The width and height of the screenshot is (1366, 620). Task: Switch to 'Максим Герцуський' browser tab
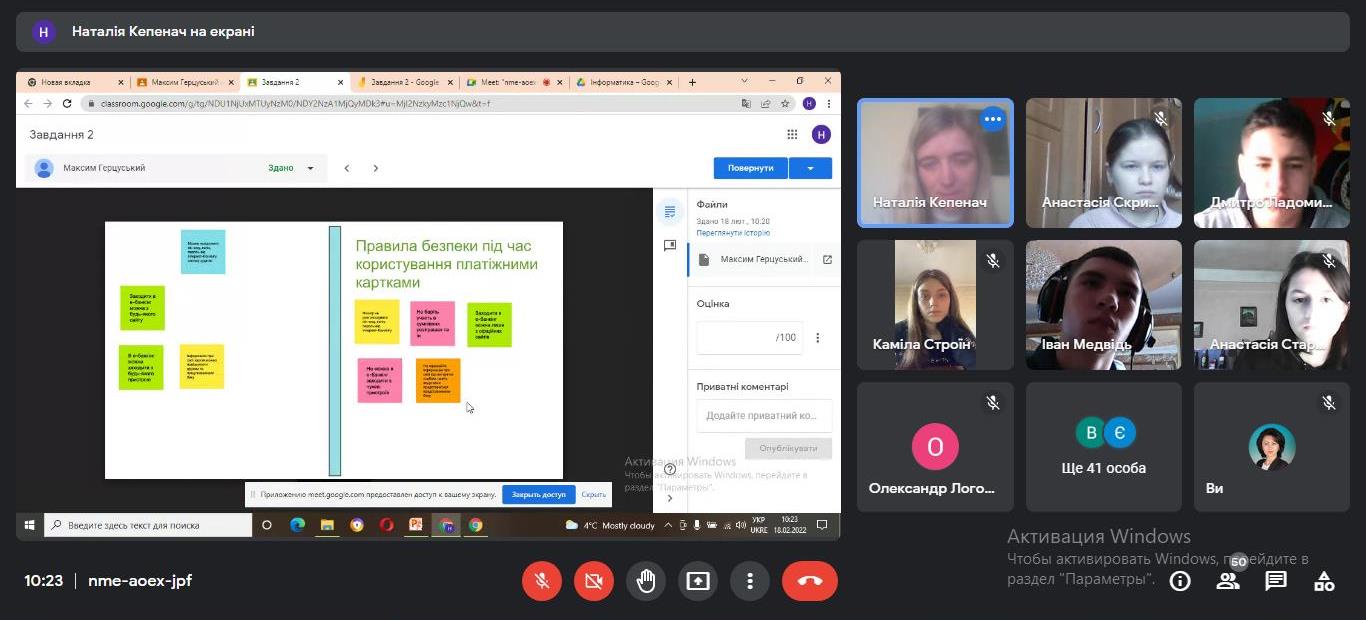pyautogui.click(x=185, y=82)
